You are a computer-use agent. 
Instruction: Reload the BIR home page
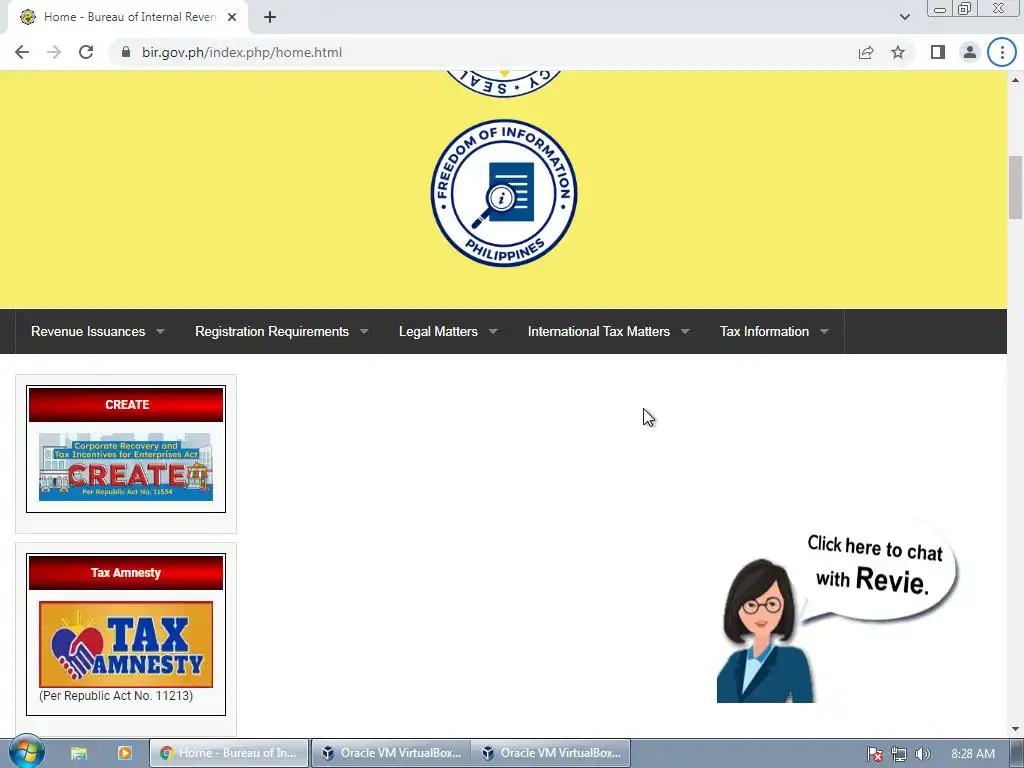[86, 52]
